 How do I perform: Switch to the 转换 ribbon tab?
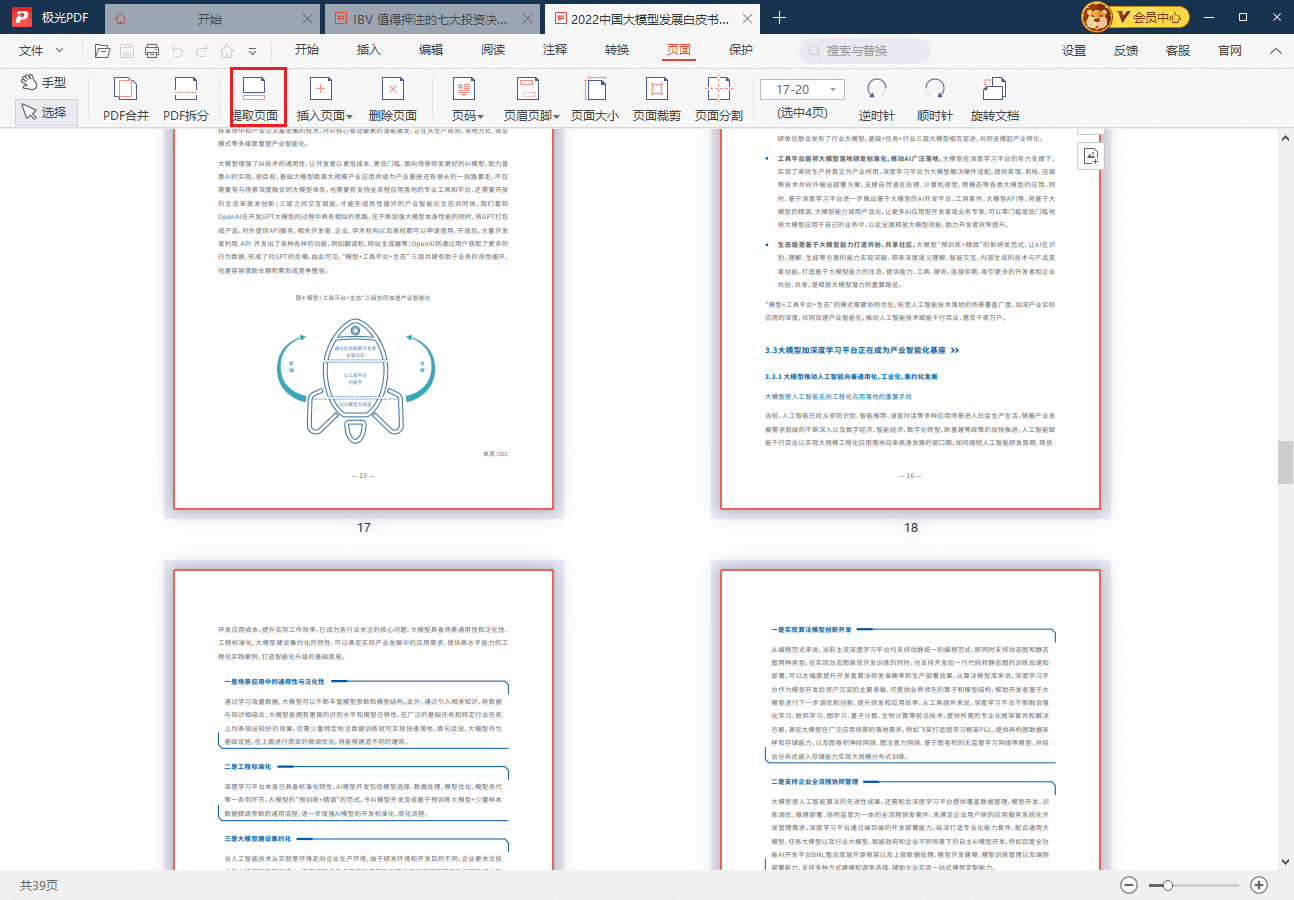(x=617, y=50)
